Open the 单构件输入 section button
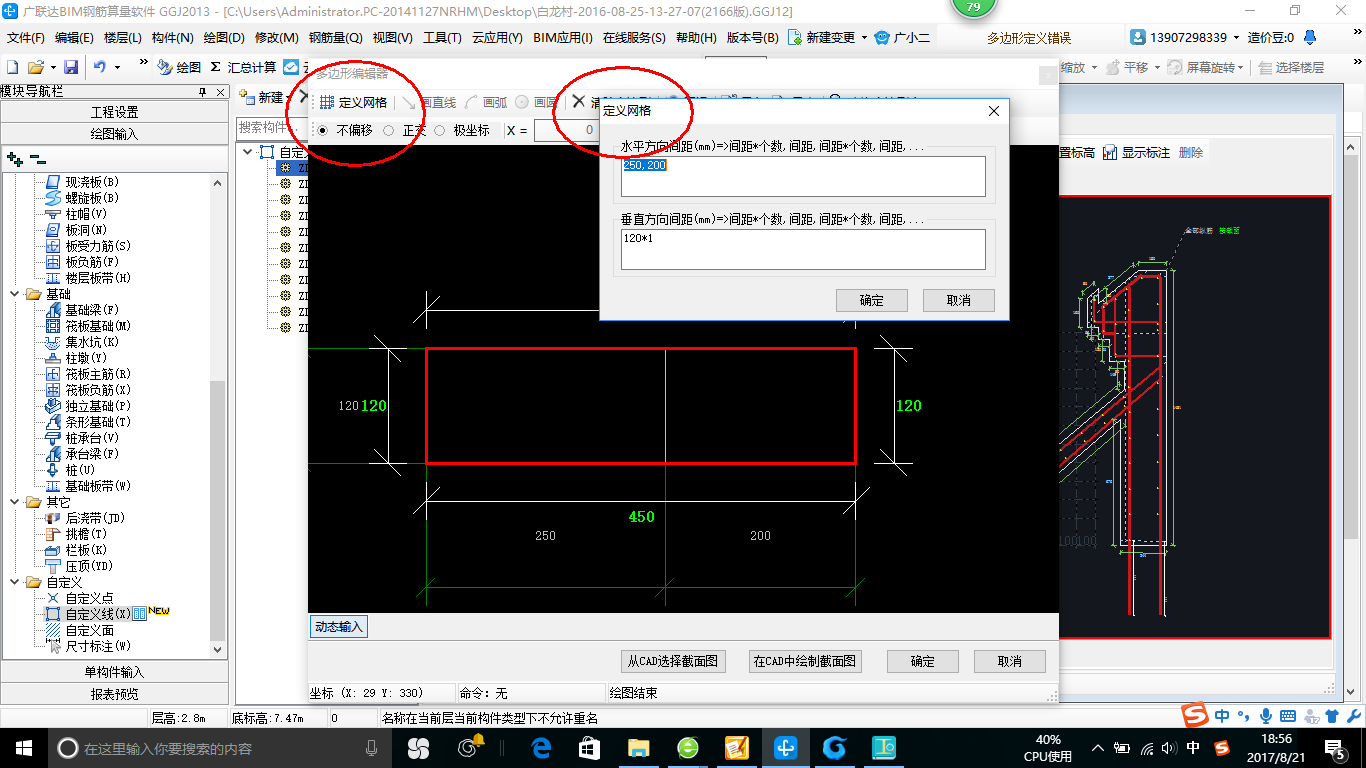Image resolution: width=1366 pixels, height=768 pixels. click(x=114, y=672)
